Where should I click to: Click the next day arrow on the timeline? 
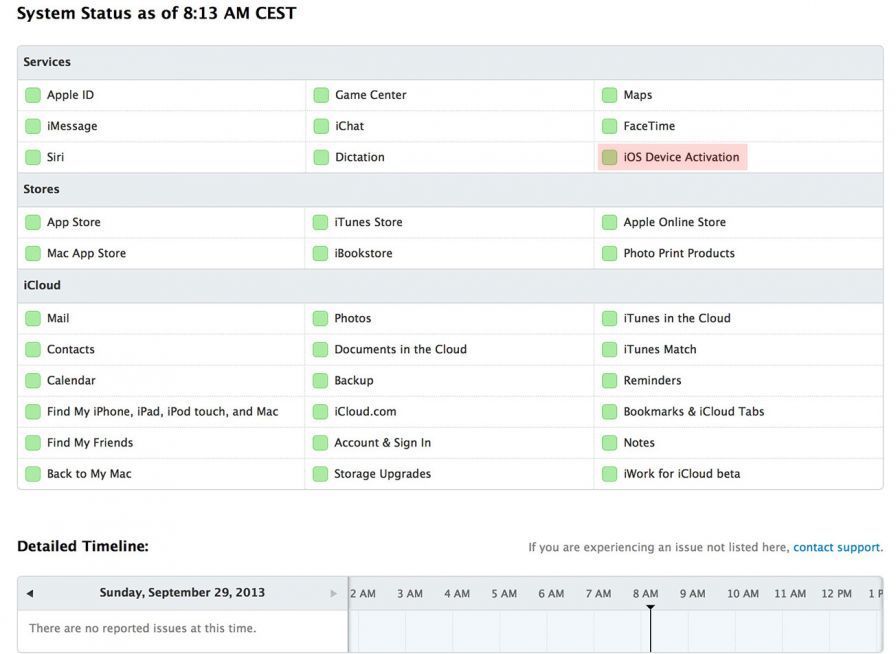tap(334, 592)
